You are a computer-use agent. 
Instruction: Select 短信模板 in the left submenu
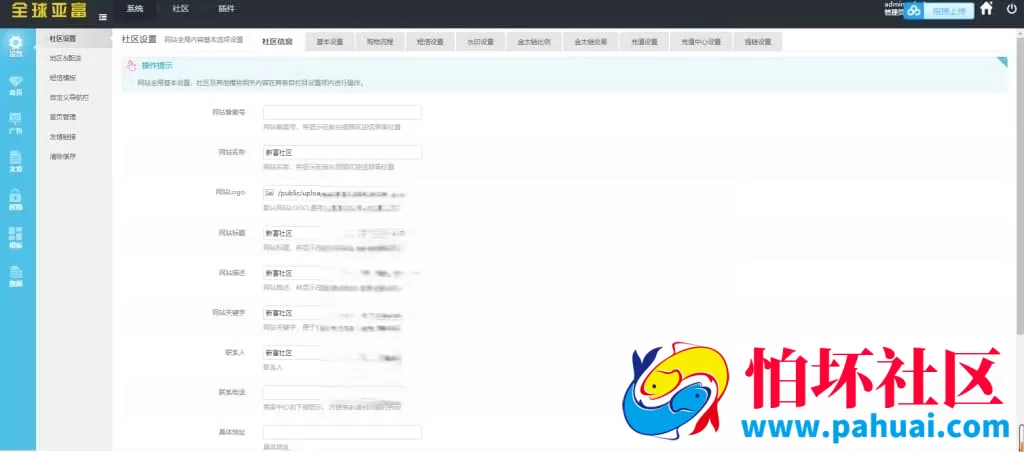pos(63,78)
